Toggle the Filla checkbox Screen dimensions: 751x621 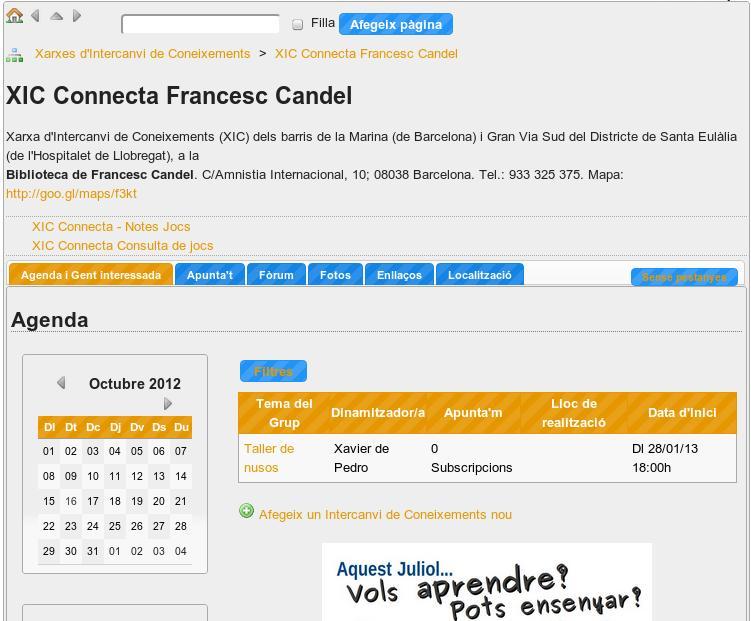(x=297, y=24)
